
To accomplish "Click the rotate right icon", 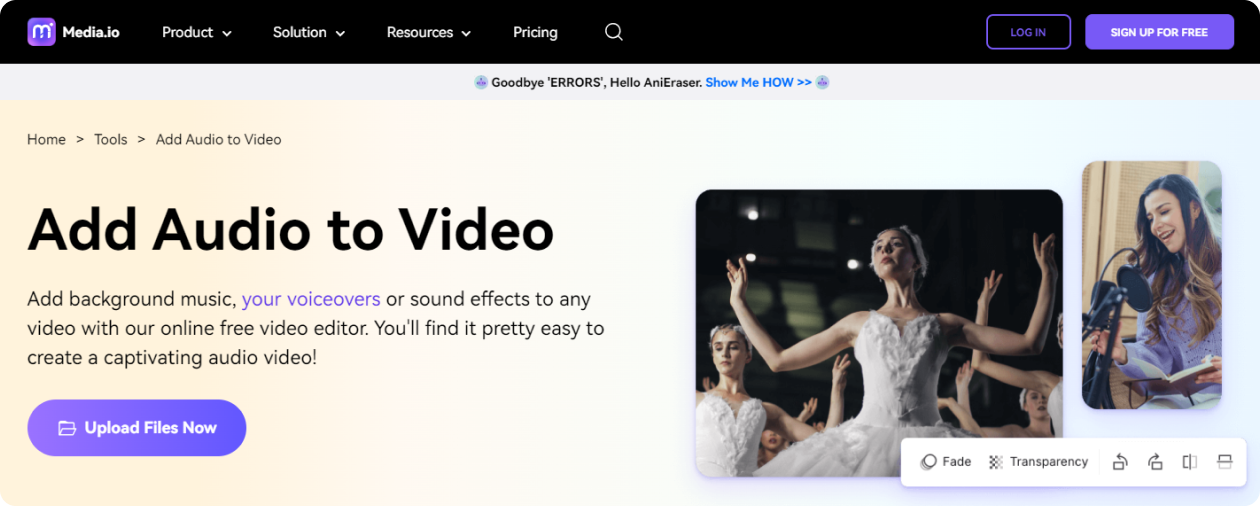I will [1155, 462].
